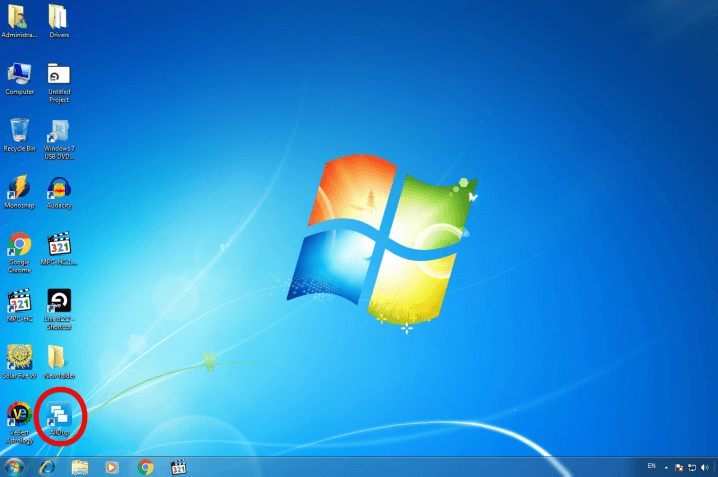Open Windows Explorer from the taskbar
The height and width of the screenshot is (477, 718).
[80, 467]
